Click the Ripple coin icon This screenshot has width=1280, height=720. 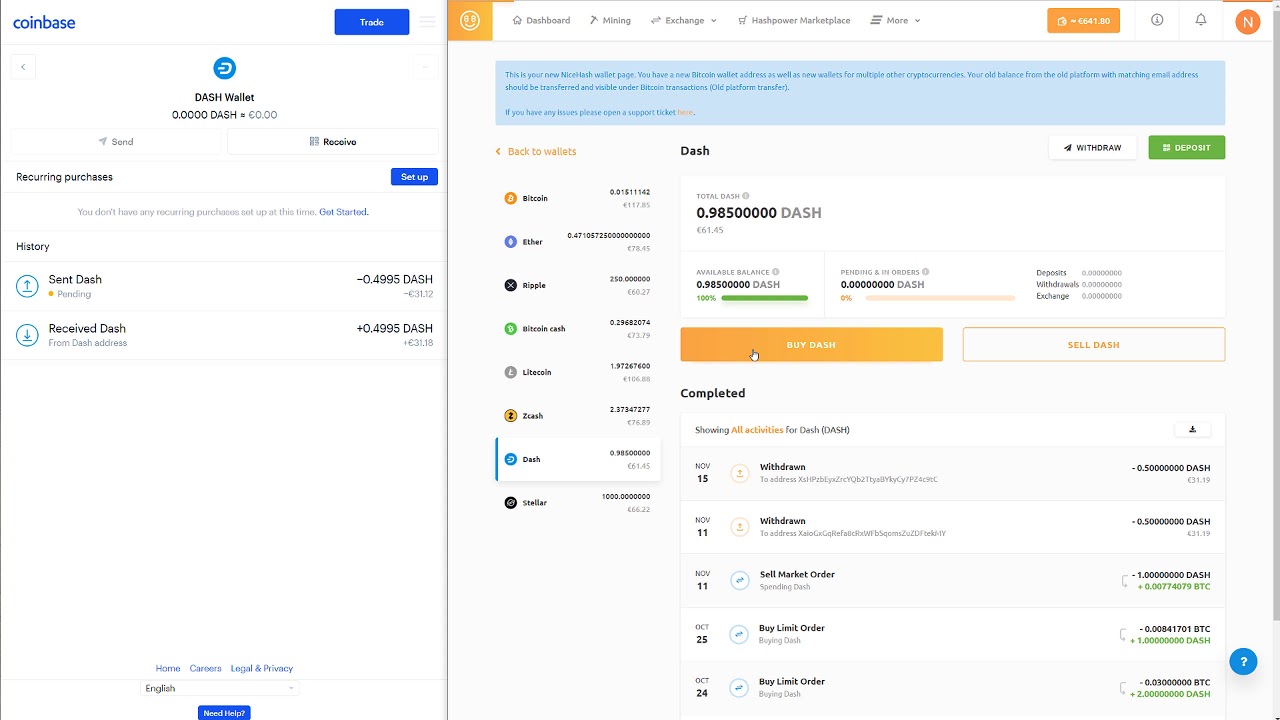[510, 285]
